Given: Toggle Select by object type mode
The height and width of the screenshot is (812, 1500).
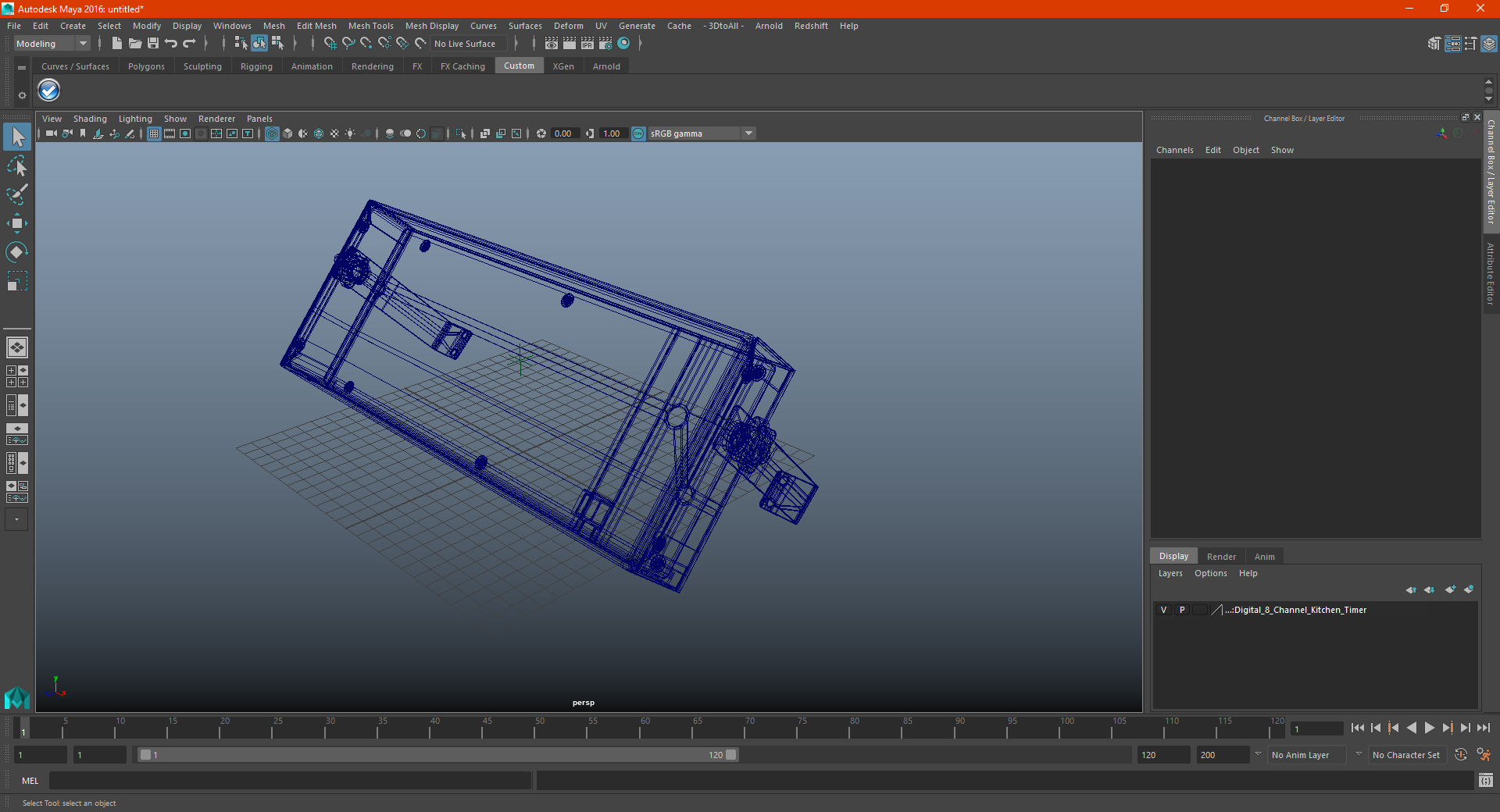Looking at the screenshot, I should pyautogui.click(x=259, y=44).
